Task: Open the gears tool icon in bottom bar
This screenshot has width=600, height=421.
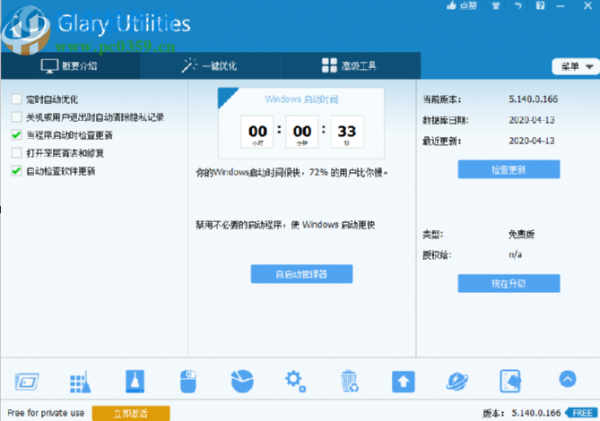Action: pos(295,381)
